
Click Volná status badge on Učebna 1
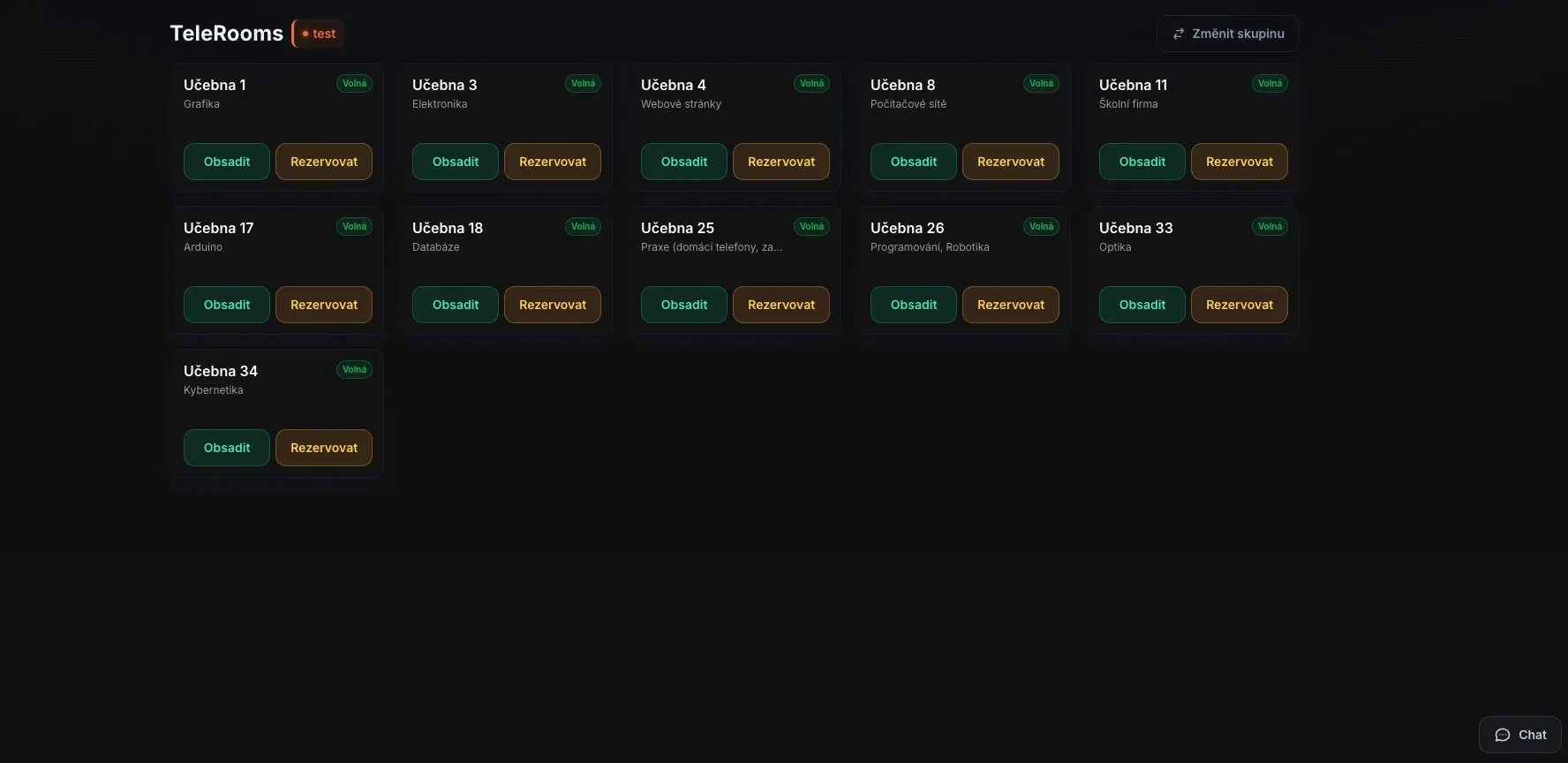354,84
